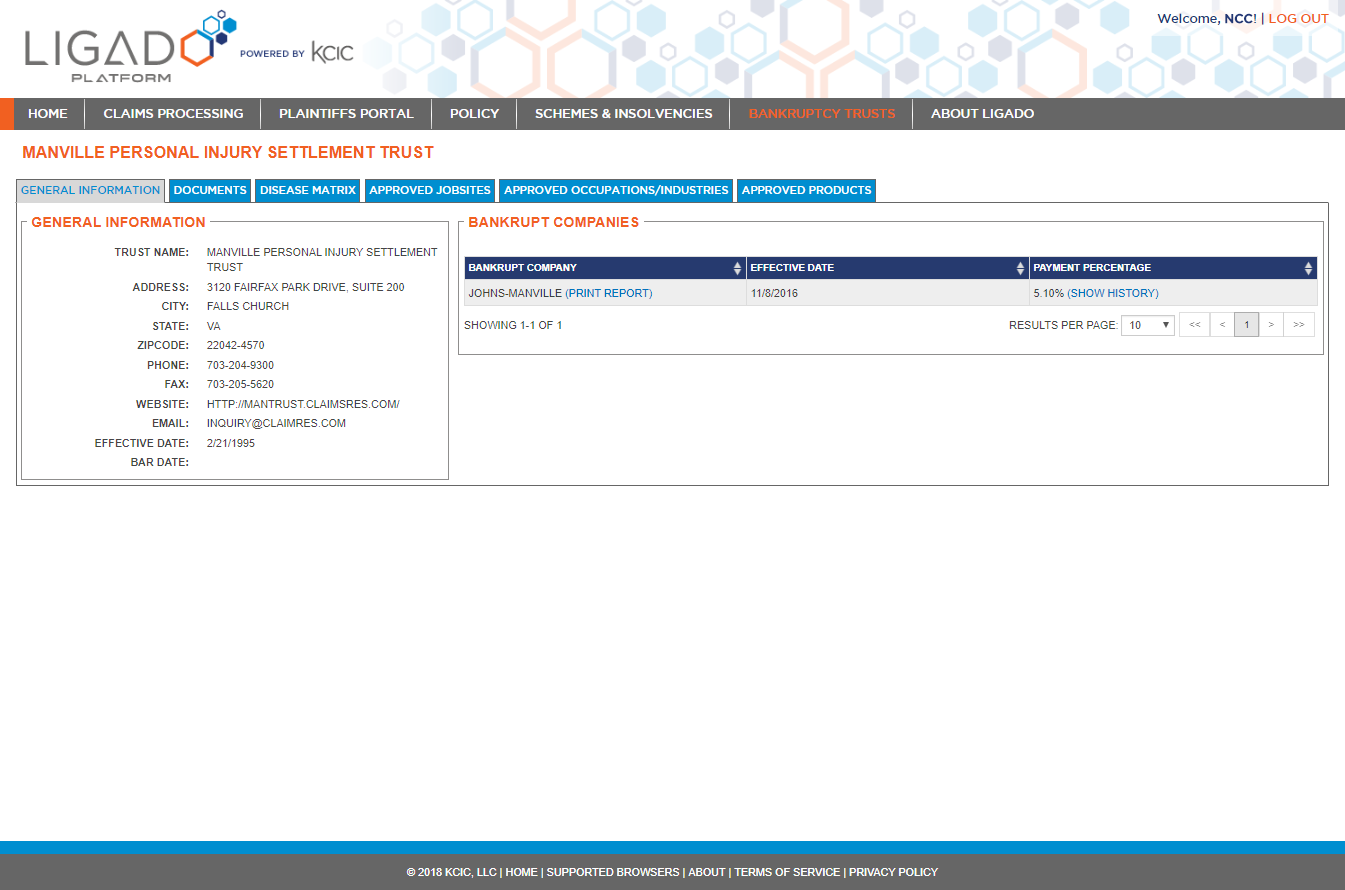Click the footer Home link
Image resolution: width=1345 pixels, height=890 pixels.
coord(521,872)
